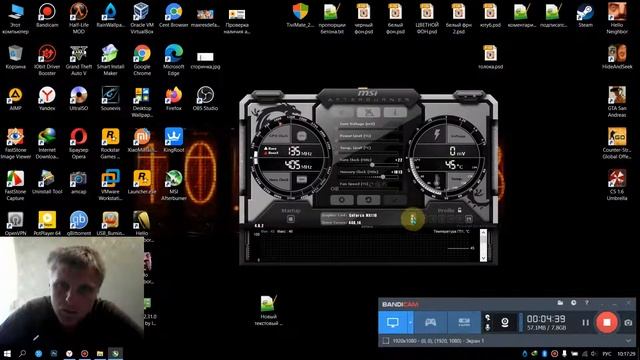
Task: Click Afterburner's reset settings button
Action: pos(368,200)
